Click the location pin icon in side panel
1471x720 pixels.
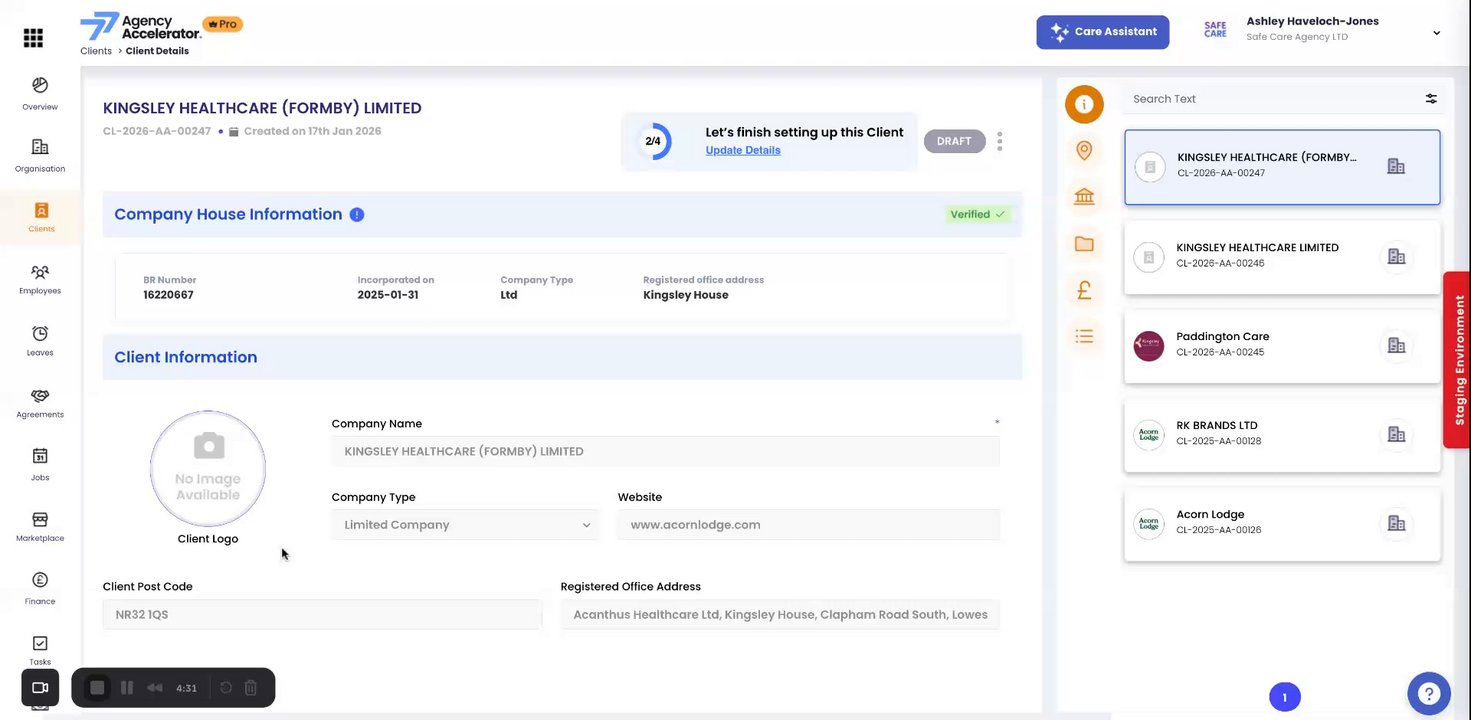[1084, 151]
